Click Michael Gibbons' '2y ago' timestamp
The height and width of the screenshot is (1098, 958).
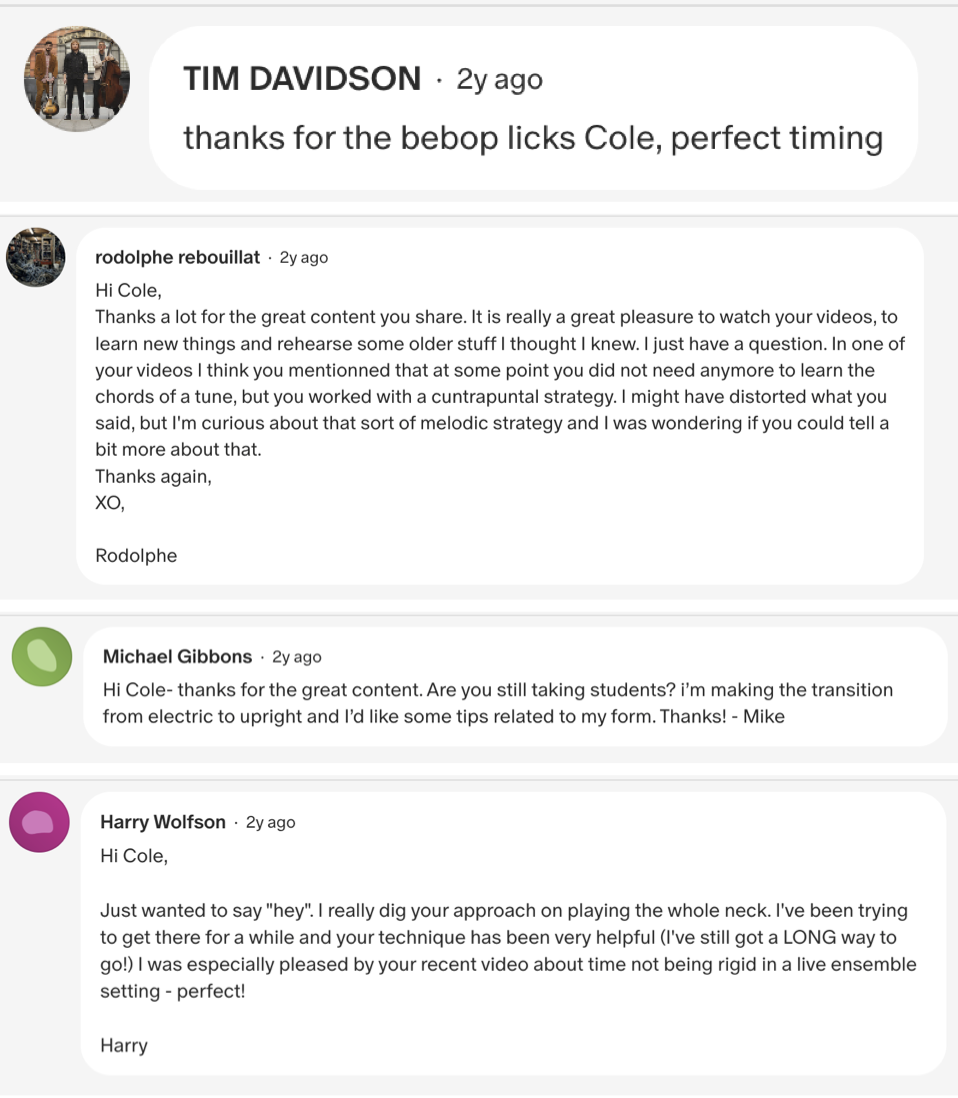(297, 657)
